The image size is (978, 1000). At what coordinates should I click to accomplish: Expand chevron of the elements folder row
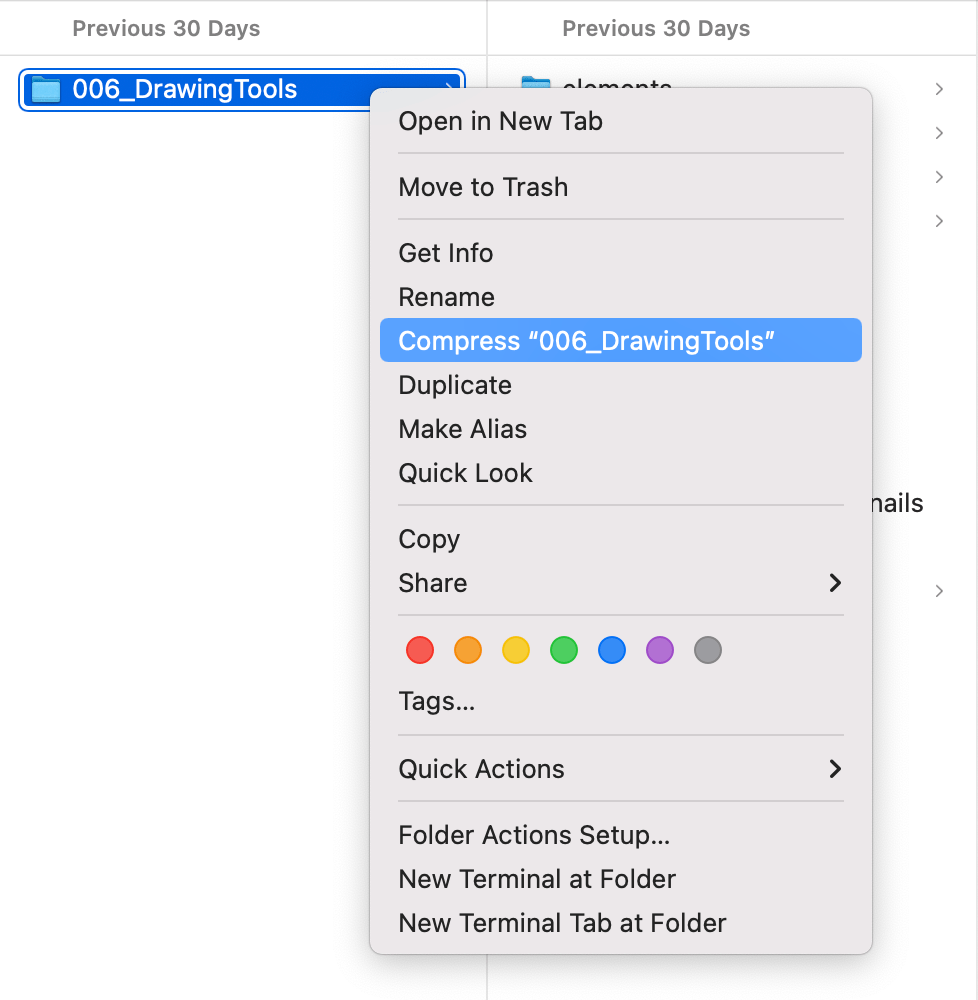(939, 89)
